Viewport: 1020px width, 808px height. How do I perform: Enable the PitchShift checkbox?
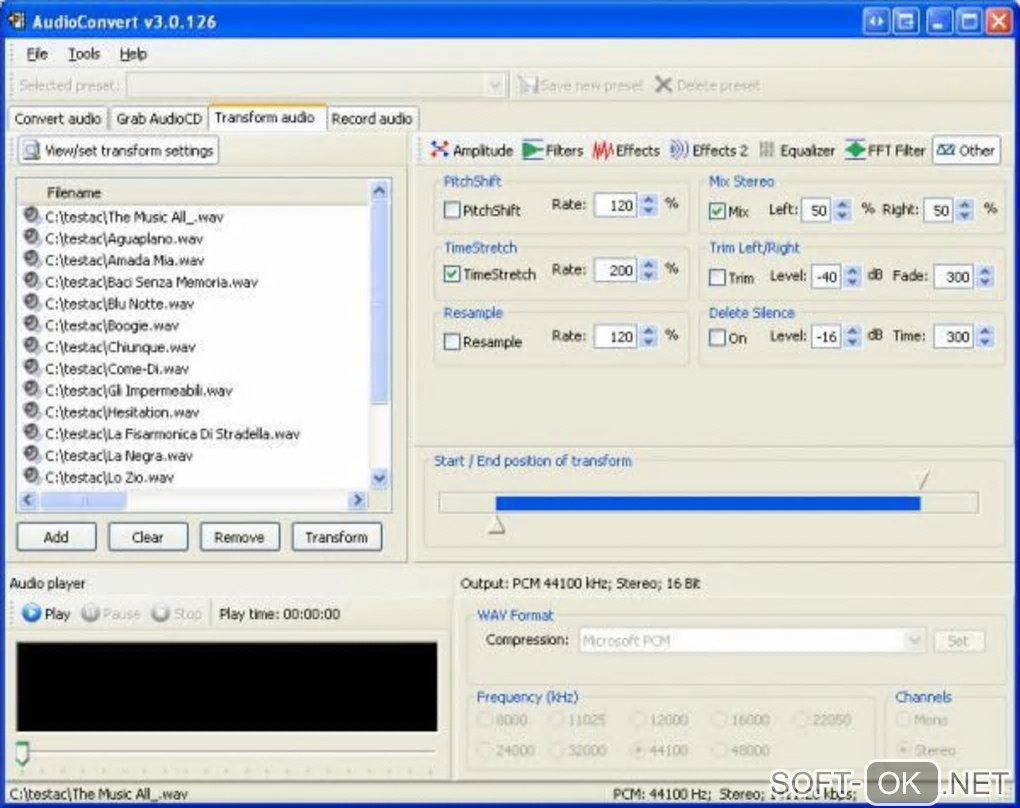coord(451,210)
